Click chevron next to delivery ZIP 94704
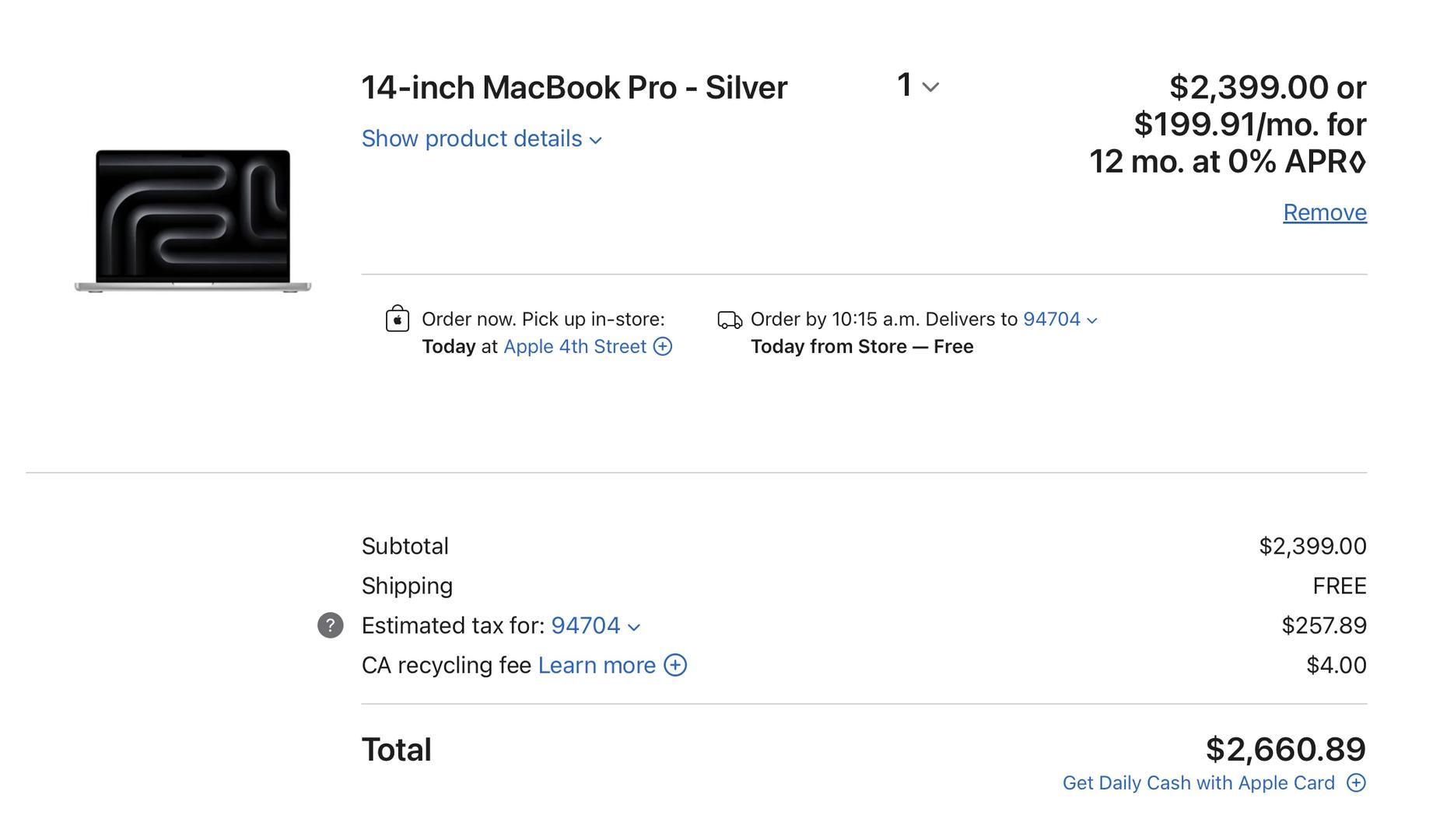Viewport: 1433px width, 840px height. pos(1092,320)
